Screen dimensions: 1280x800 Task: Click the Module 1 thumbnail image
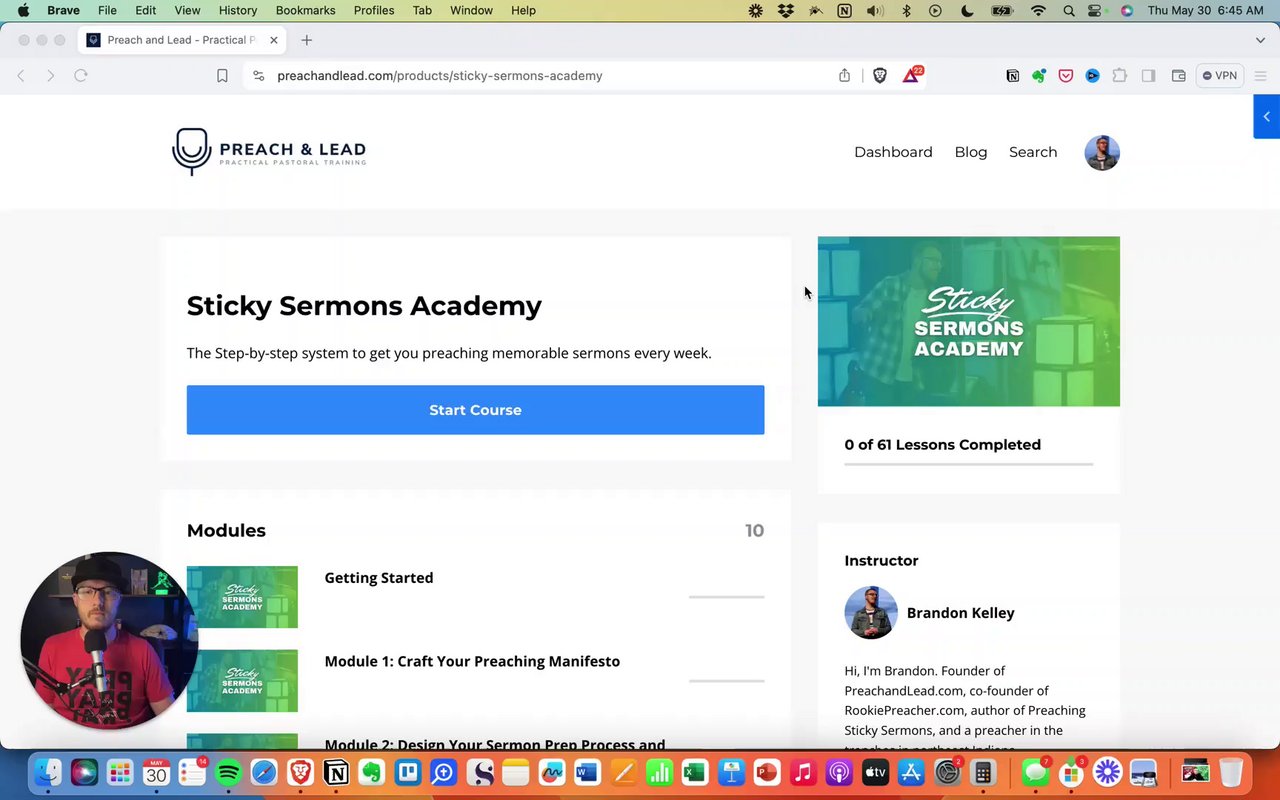tap(242, 681)
